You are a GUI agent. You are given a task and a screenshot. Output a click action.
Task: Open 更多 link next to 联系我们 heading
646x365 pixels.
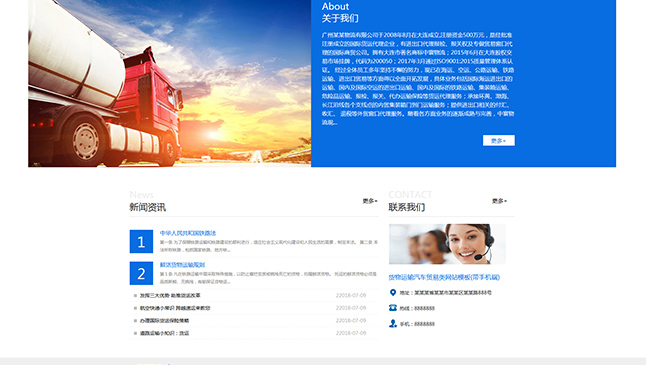tap(499, 201)
